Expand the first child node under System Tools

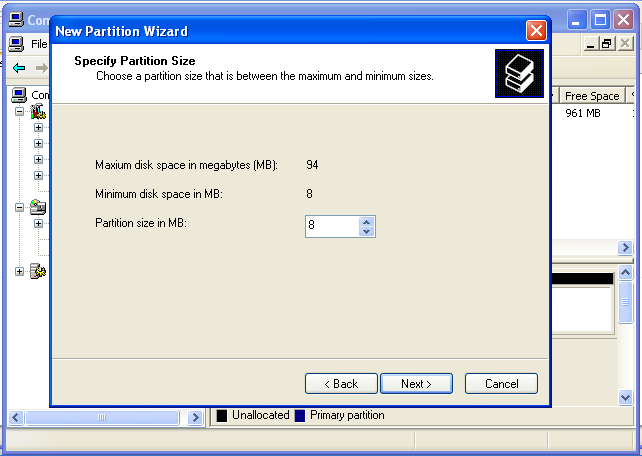point(38,127)
